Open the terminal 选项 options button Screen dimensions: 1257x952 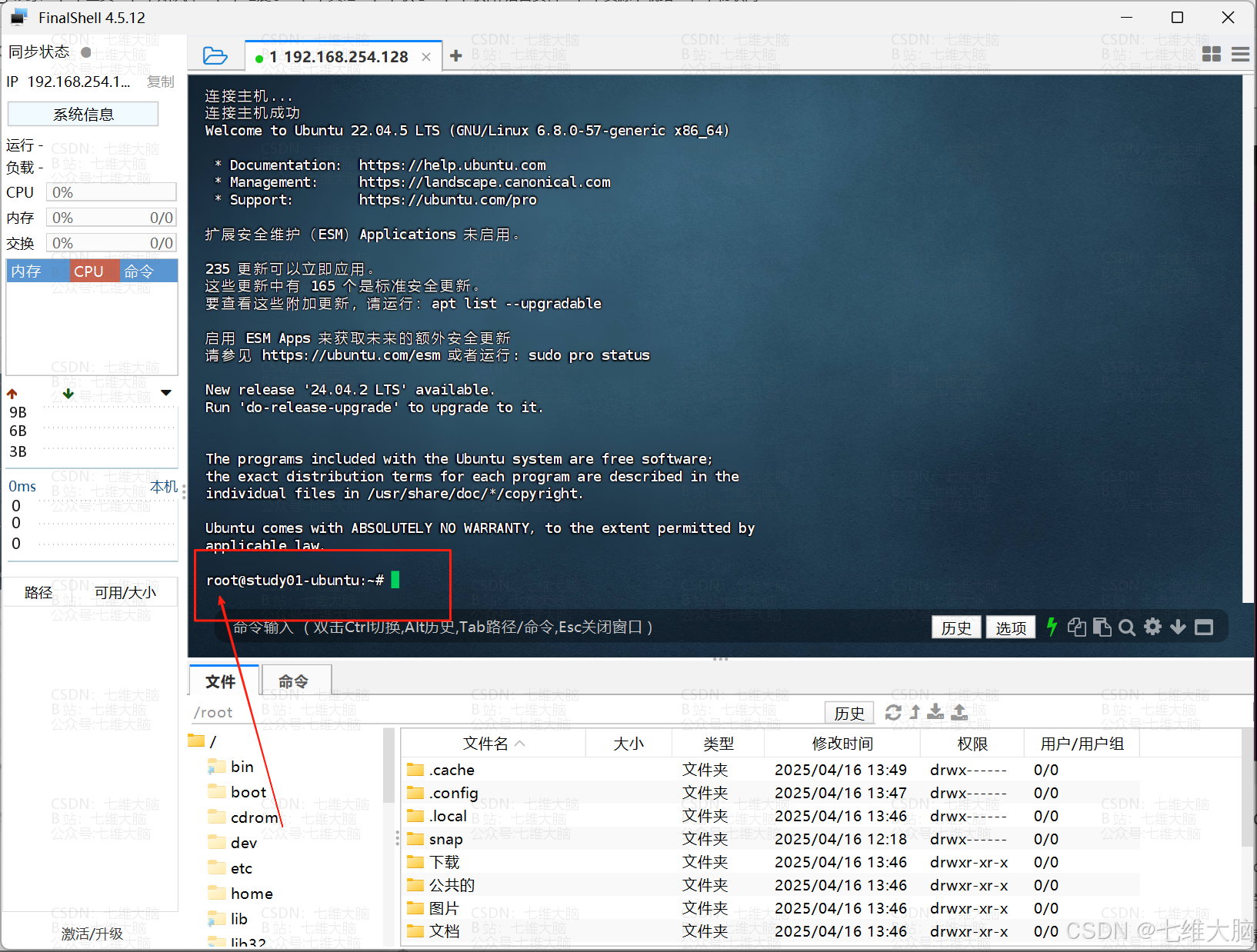1011,627
